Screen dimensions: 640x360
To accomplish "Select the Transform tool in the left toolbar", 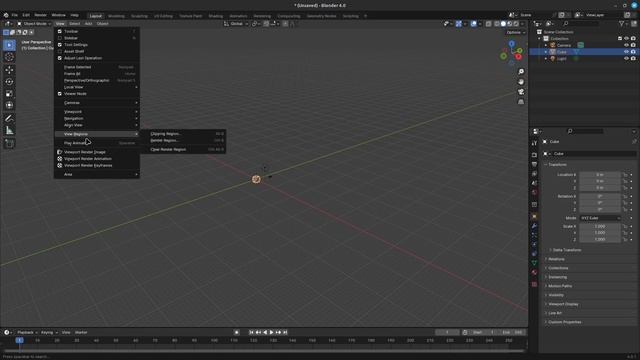I will 9,105.
